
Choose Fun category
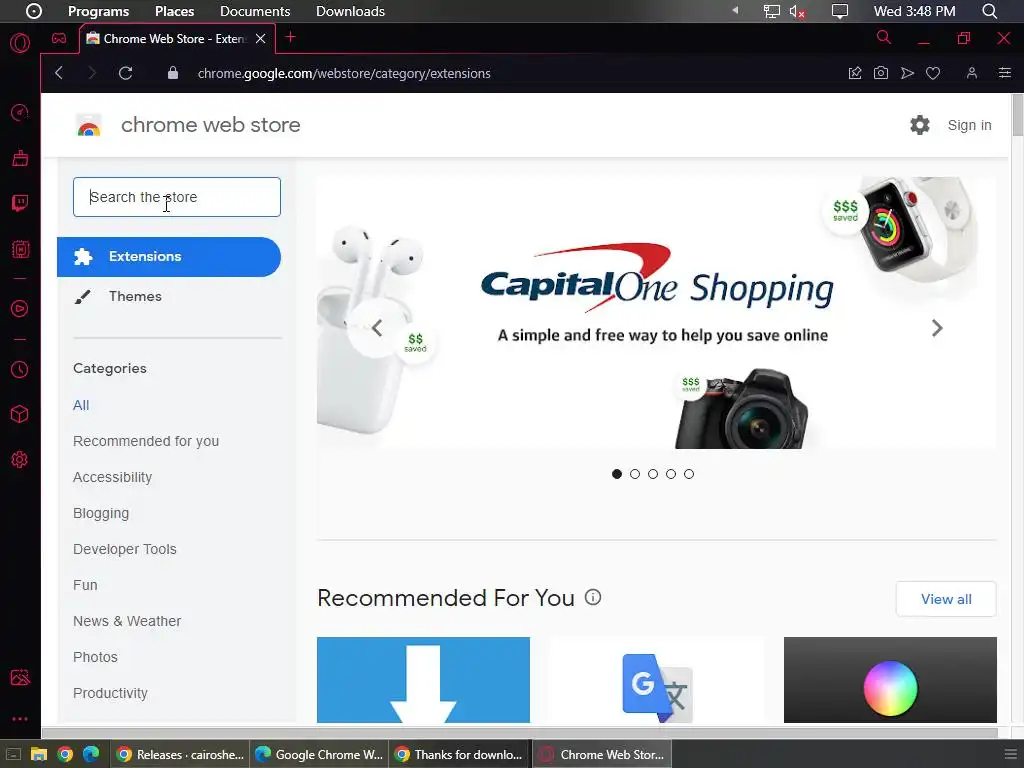85,584
